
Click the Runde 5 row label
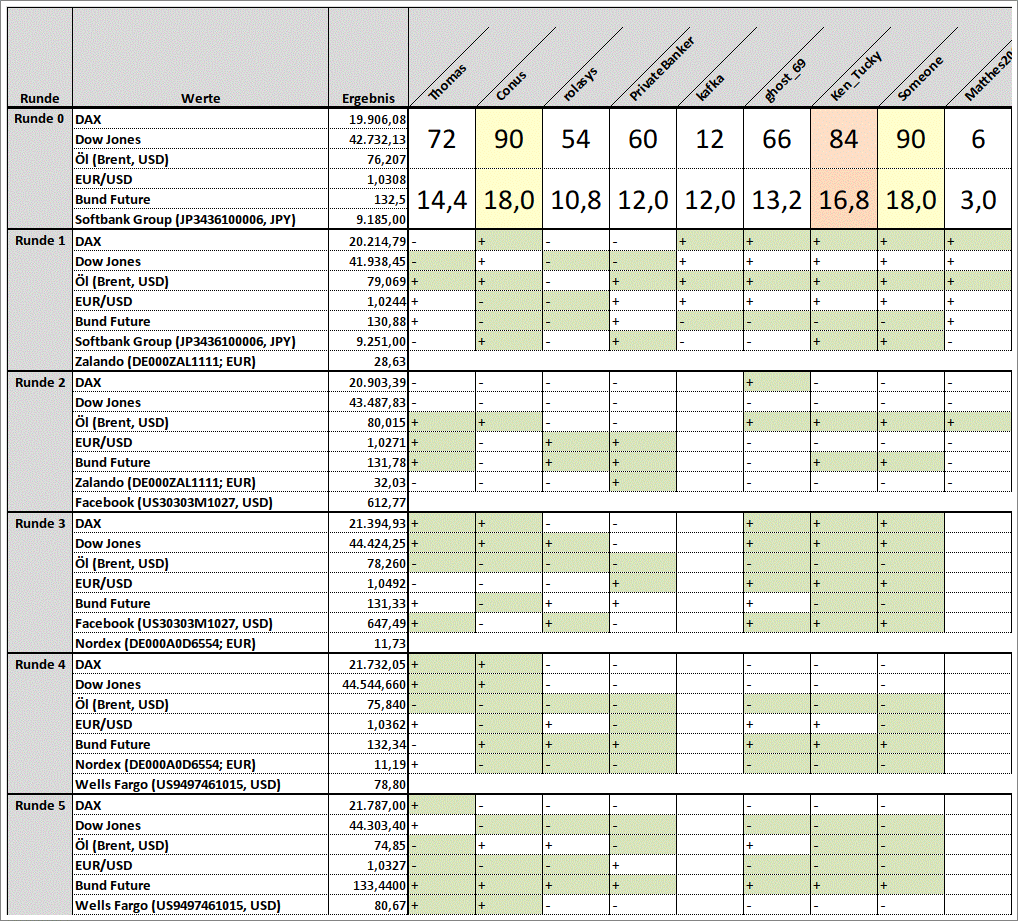click(x=40, y=805)
